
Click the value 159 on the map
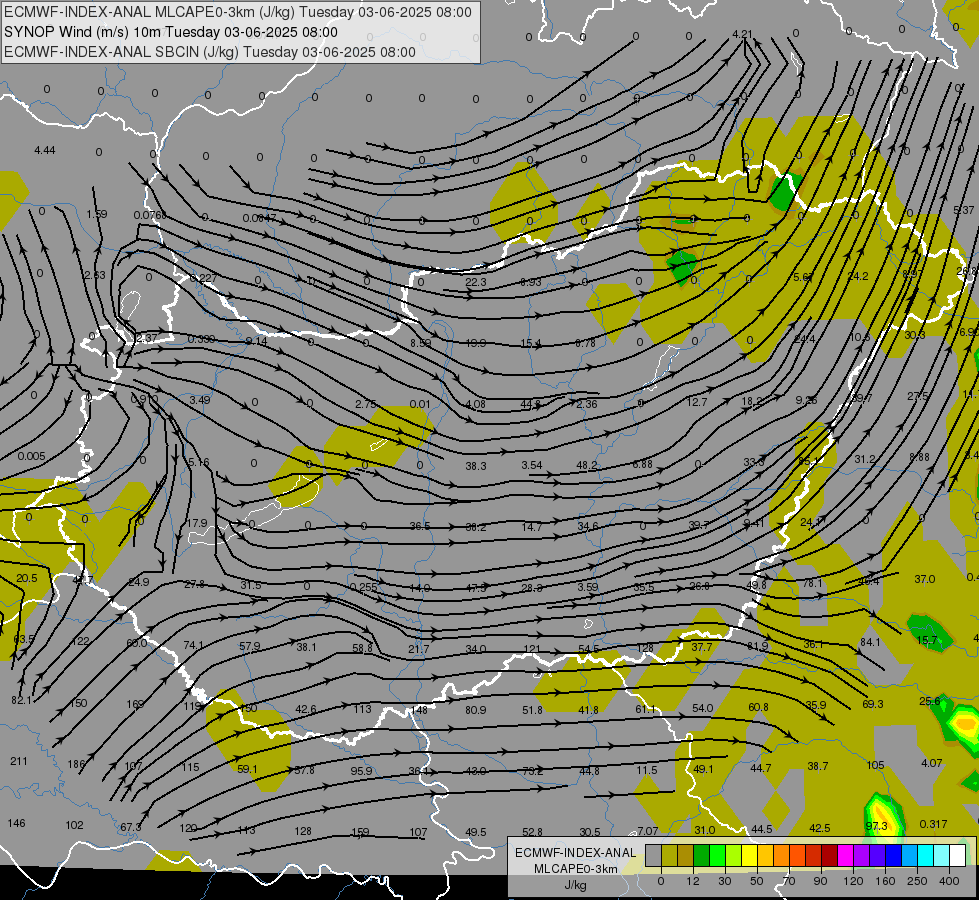360,833
